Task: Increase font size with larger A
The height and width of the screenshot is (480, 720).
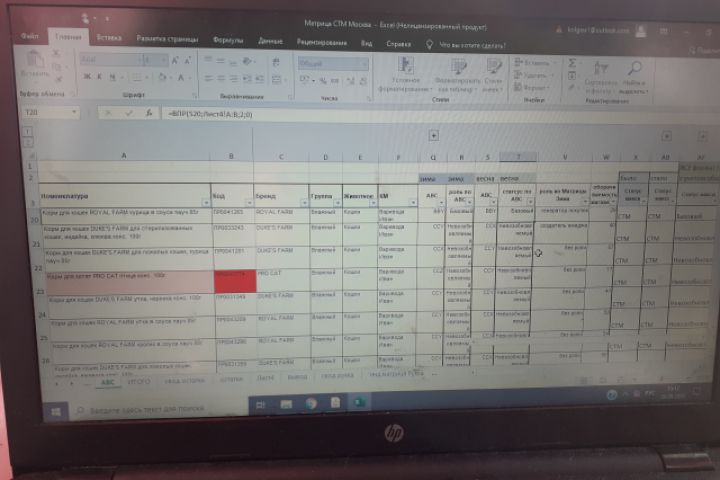Action: (x=175, y=61)
